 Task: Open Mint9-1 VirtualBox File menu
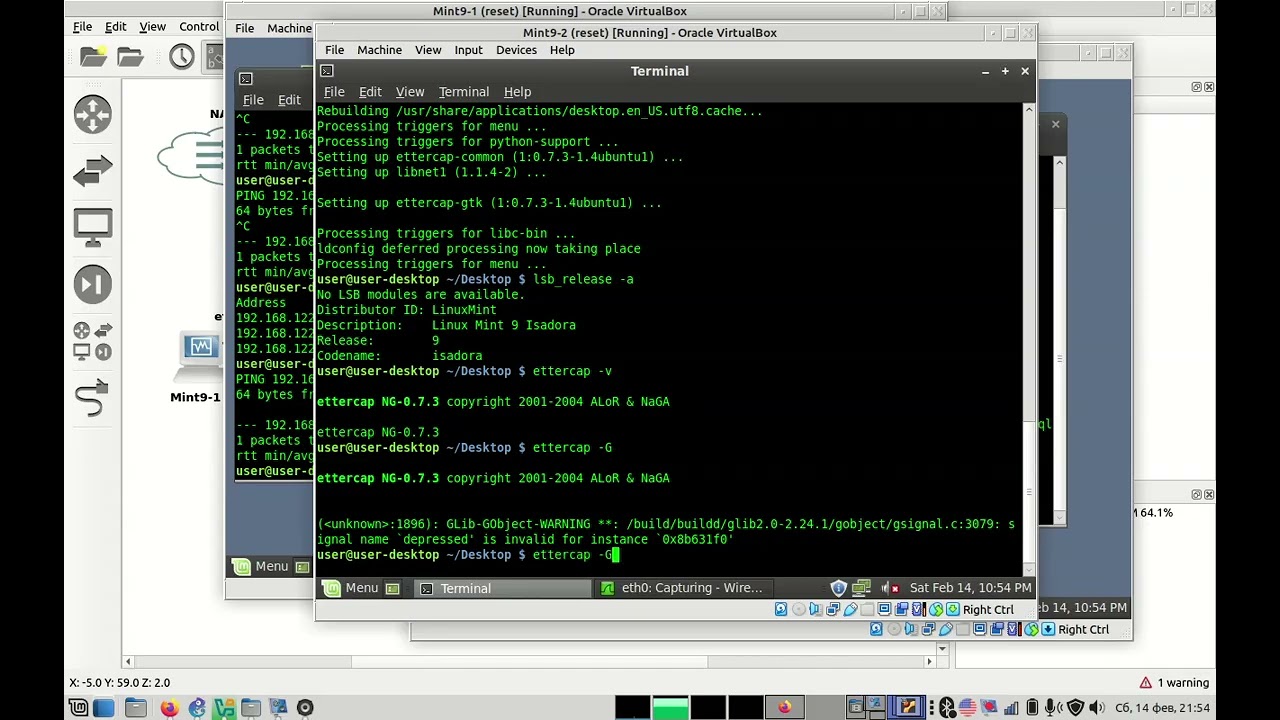[244, 28]
